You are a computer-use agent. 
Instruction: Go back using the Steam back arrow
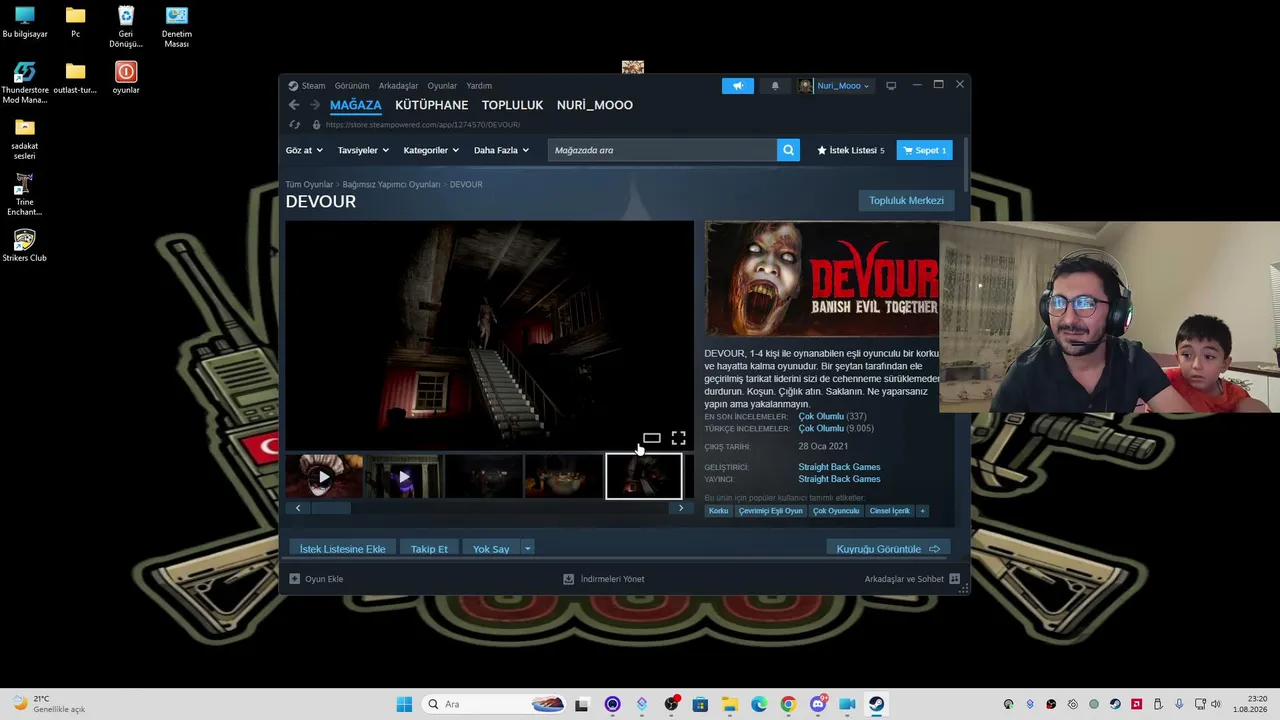pyautogui.click(x=294, y=105)
